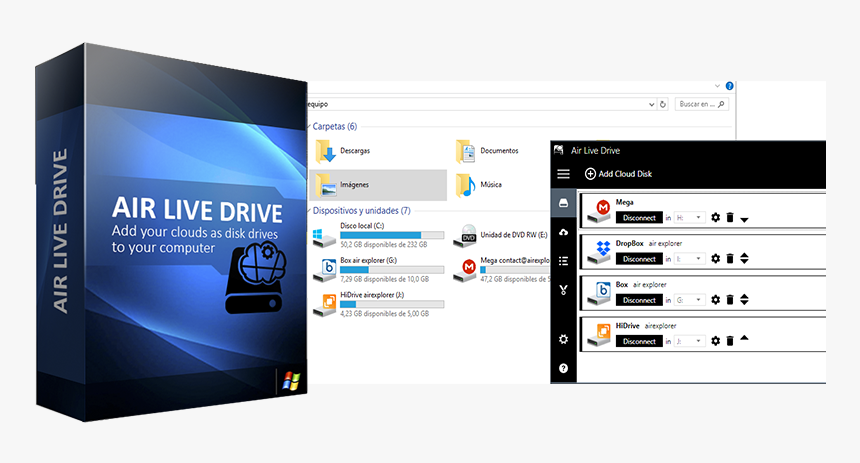The height and width of the screenshot is (463, 860).
Task: Move Mega disk down with arrow
Action: [x=744, y=220]
